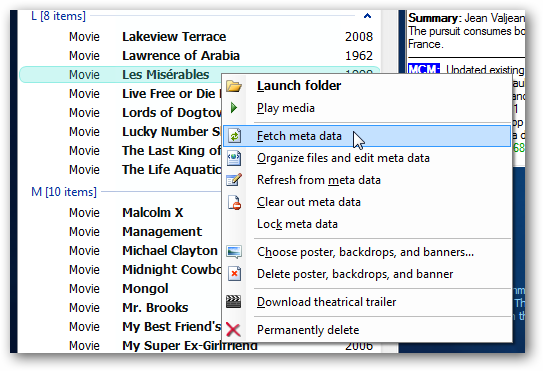Select Lock meta data option
The width and height of the screenshot is (543, 371).
(367, 224)
